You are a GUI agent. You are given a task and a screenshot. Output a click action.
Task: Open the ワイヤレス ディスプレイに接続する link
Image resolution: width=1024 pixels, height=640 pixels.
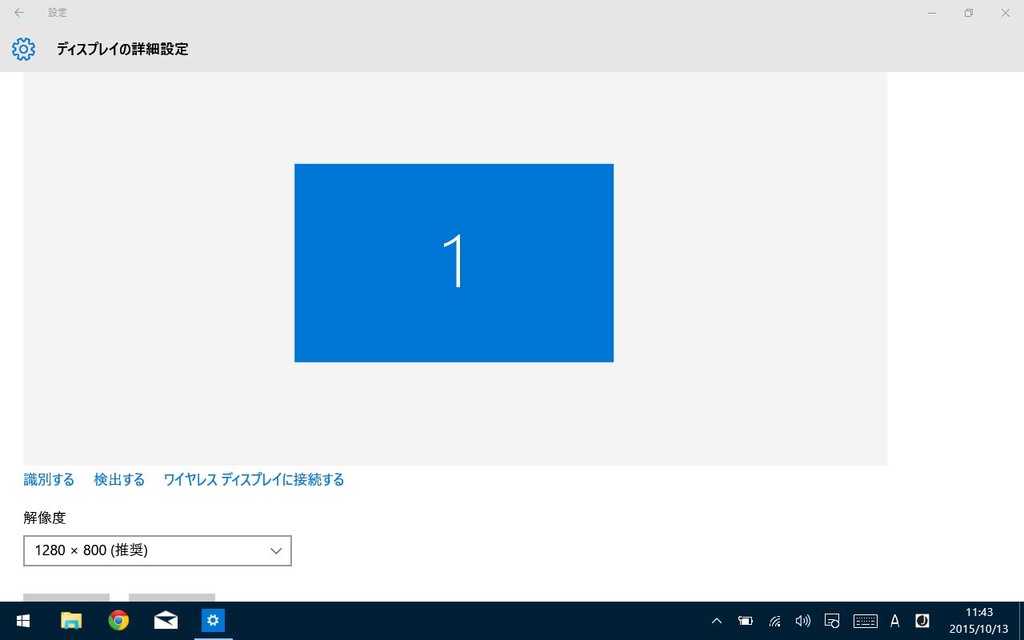pos(253,480)
